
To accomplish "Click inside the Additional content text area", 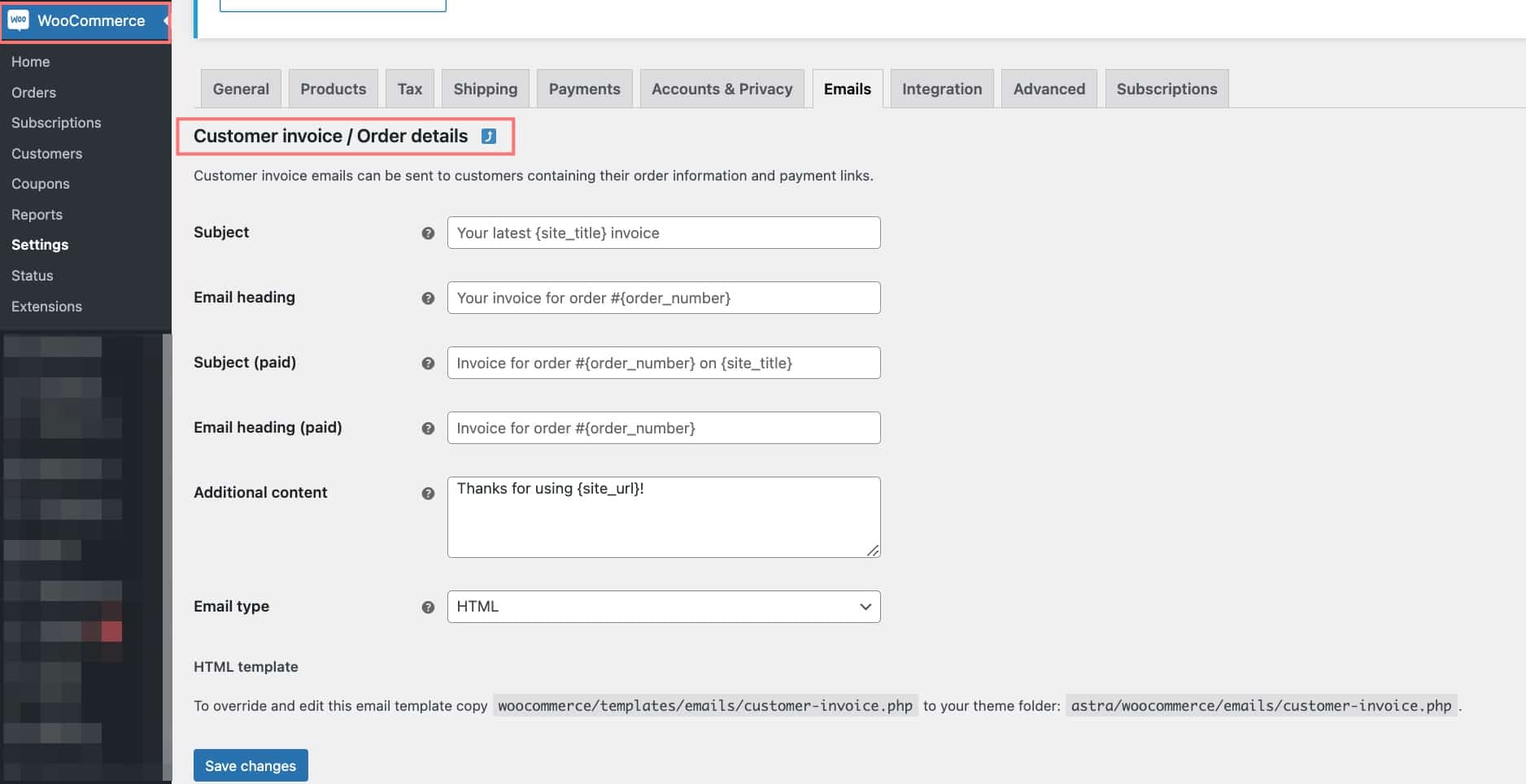I will (663, 516).
